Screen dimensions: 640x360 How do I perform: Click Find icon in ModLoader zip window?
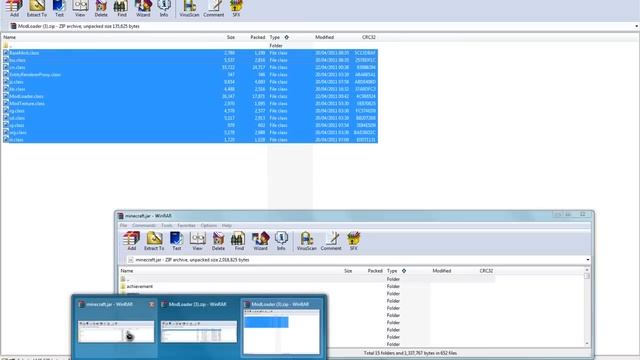click(122, 8)
